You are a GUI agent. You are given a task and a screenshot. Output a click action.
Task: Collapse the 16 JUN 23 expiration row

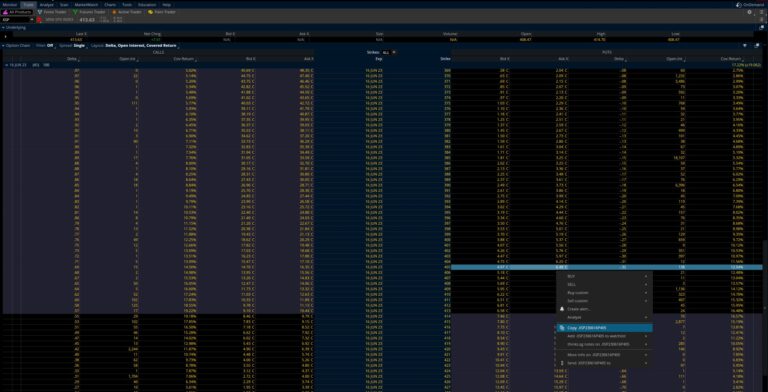pyautogui.click(x=6, y=65)
